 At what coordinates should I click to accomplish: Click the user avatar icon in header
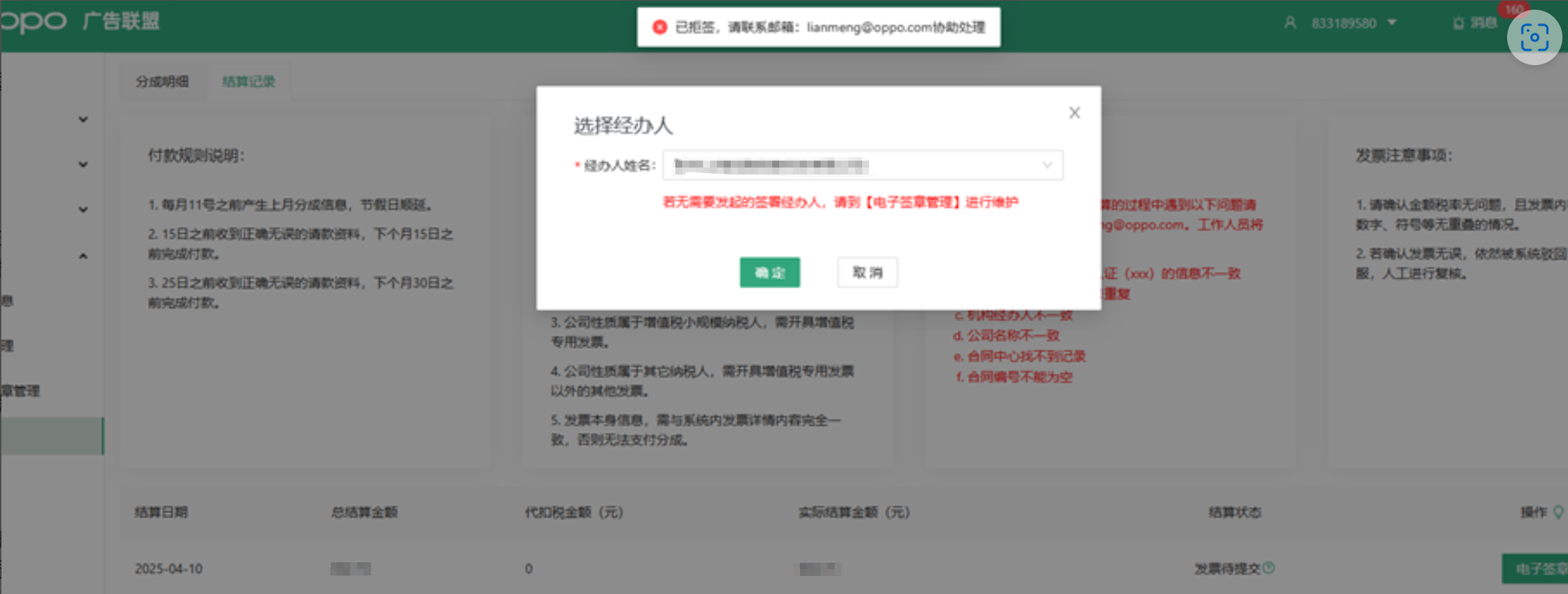tap(1290, 24)
